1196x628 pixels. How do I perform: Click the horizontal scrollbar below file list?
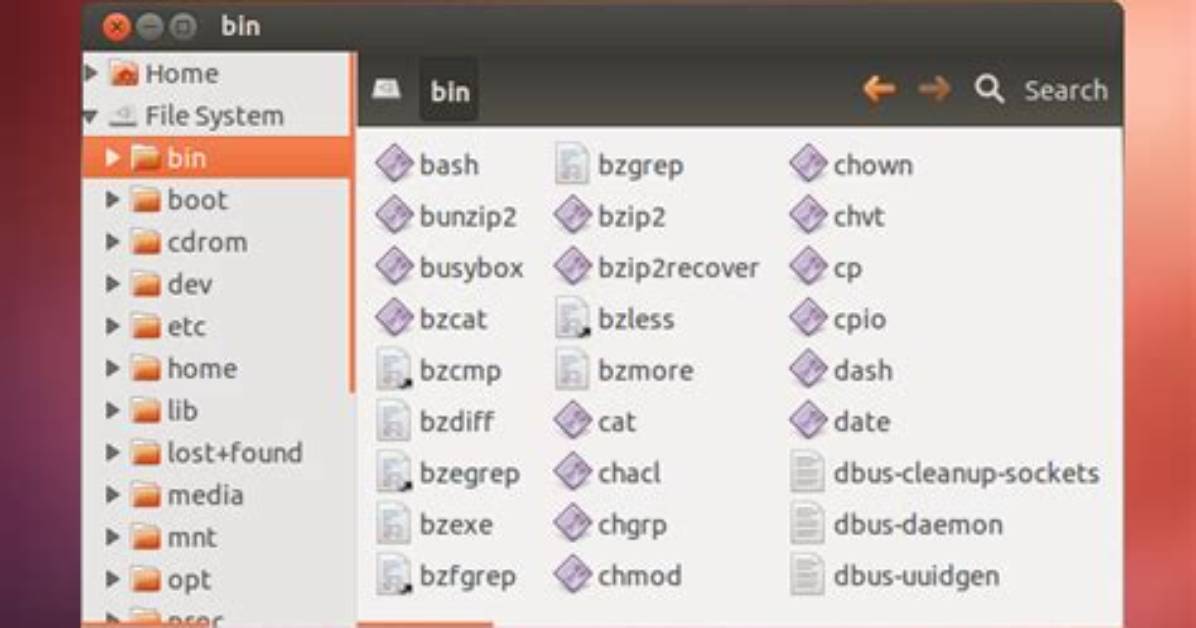coord(426,624)
